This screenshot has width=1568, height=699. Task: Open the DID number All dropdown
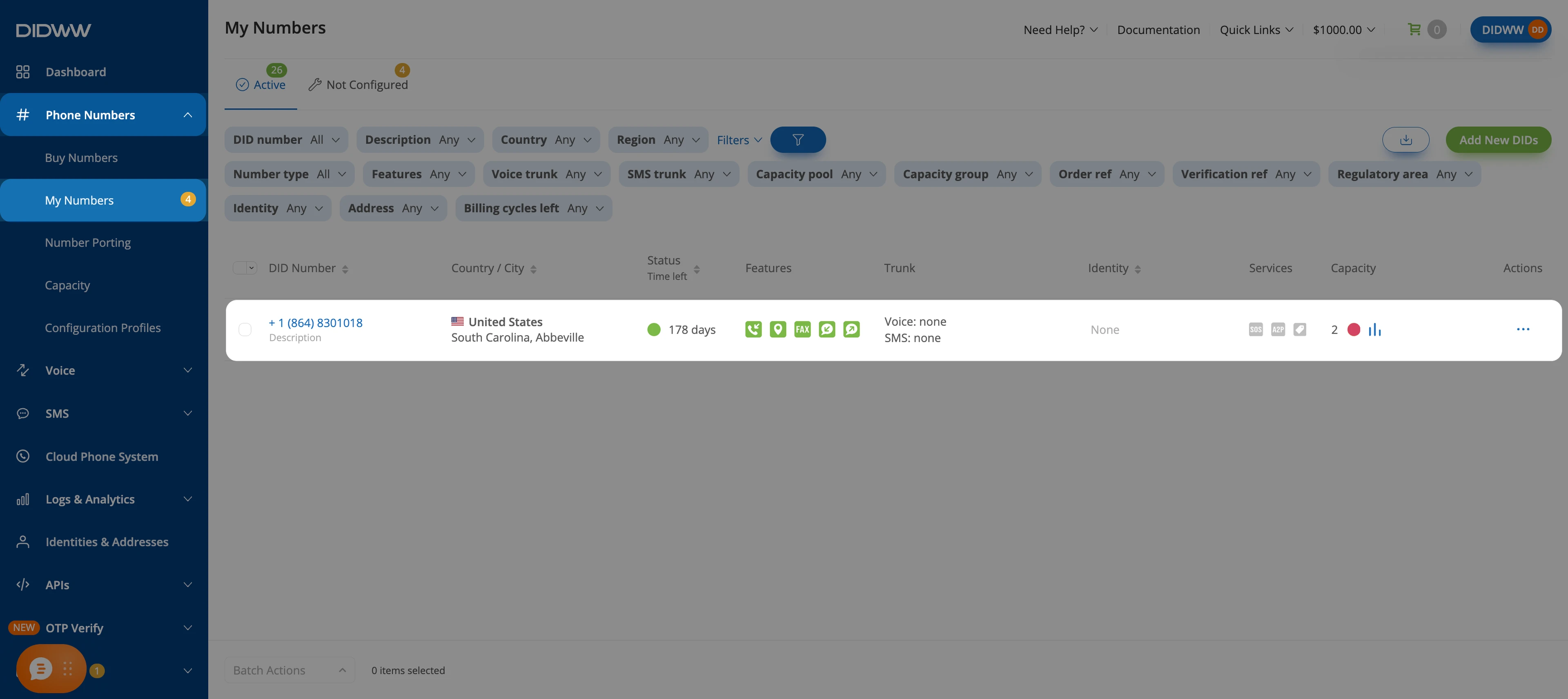click(x=286, y=140)
